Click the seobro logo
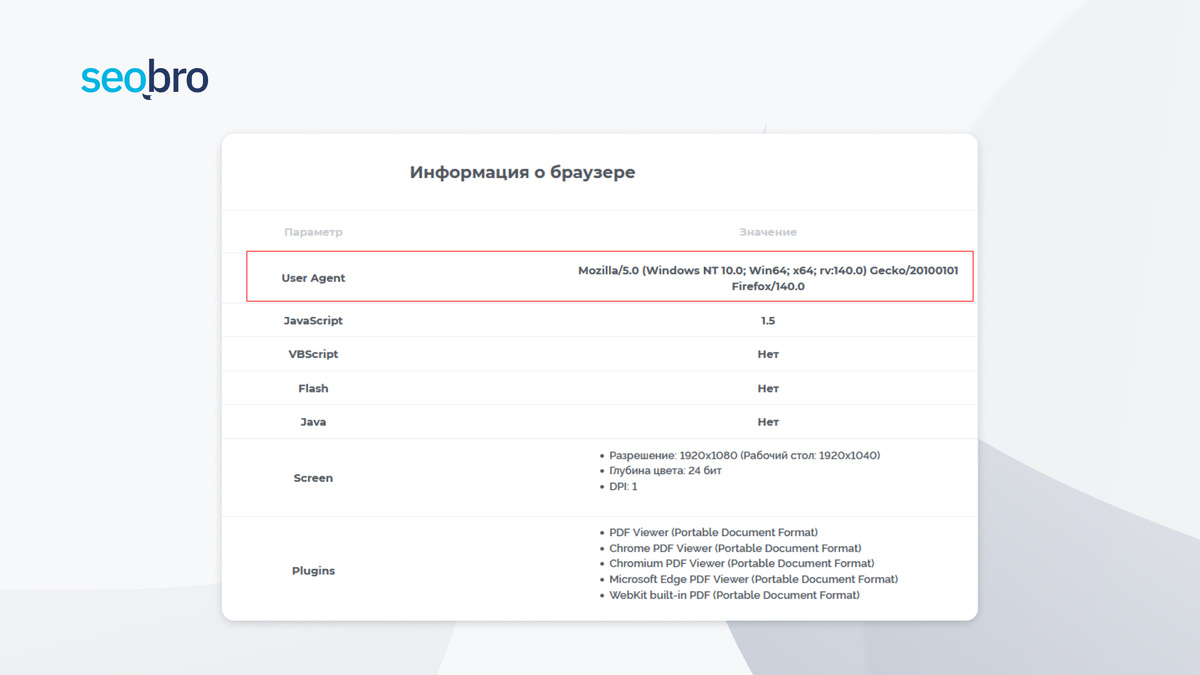 coord(145,81)
